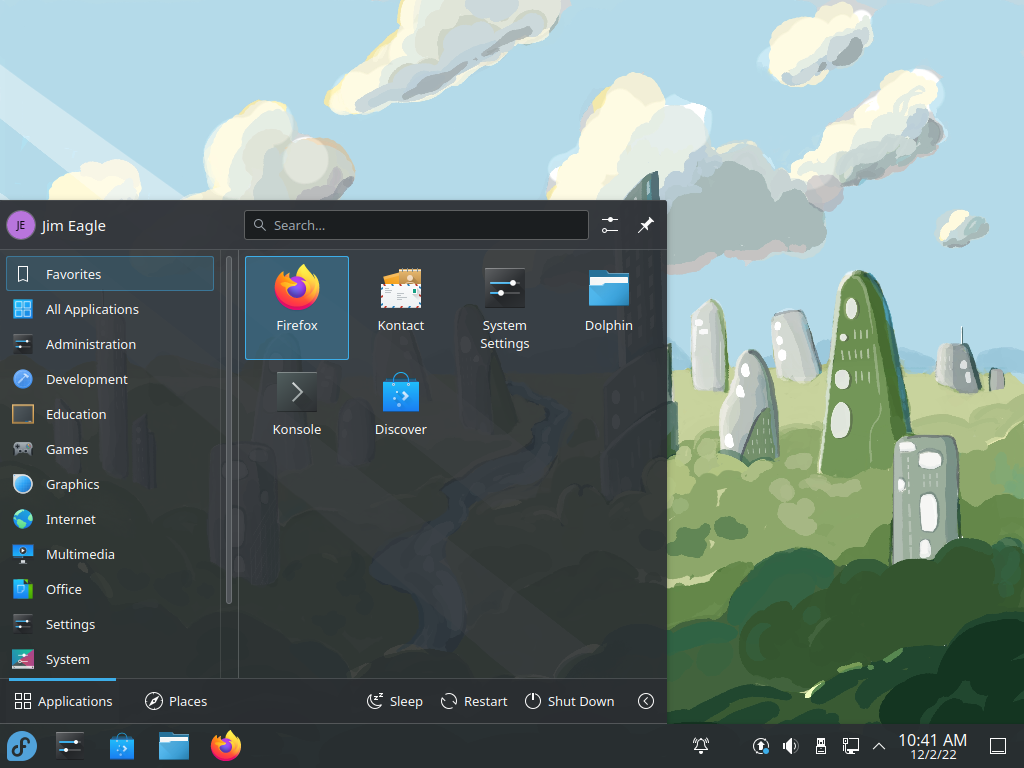Click the Sleep button
This screenshot has width=1024, height=768.
tap(394, 701)
